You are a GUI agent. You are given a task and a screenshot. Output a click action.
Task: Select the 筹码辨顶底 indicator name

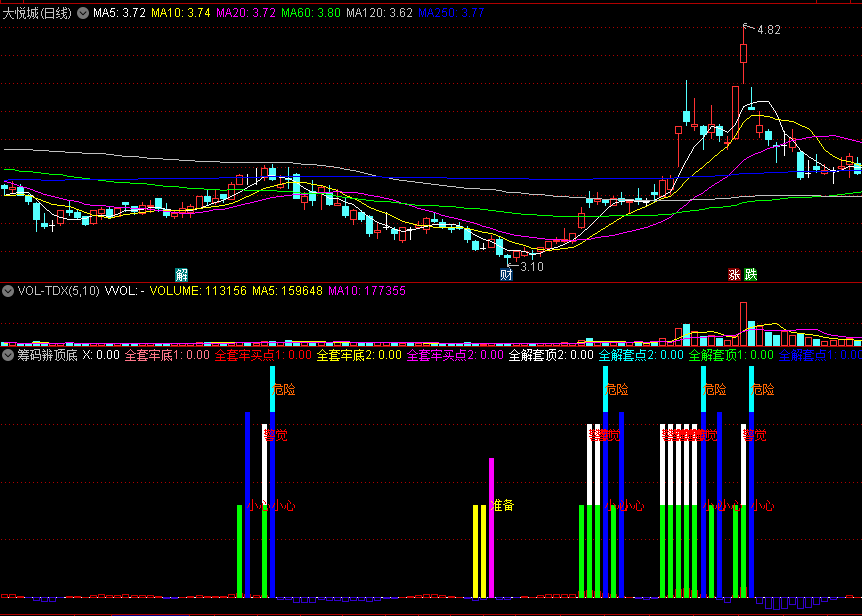pos(47,355)
